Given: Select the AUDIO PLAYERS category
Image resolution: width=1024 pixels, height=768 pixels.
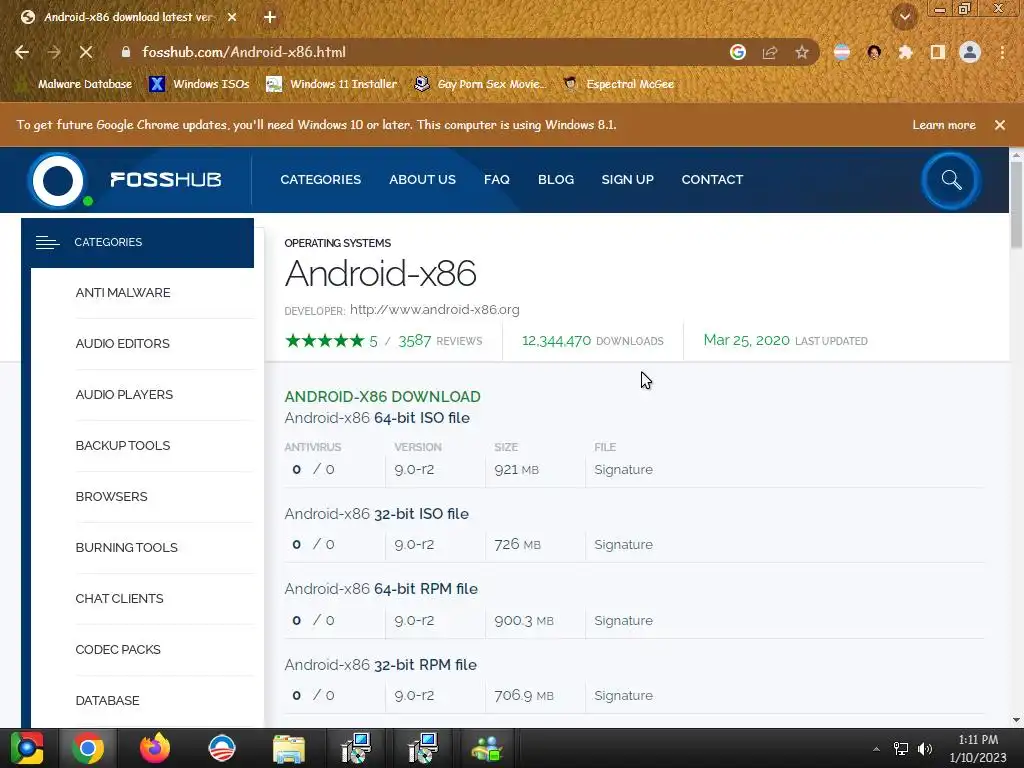Looking at the screenshot, I should click(124, 394).
